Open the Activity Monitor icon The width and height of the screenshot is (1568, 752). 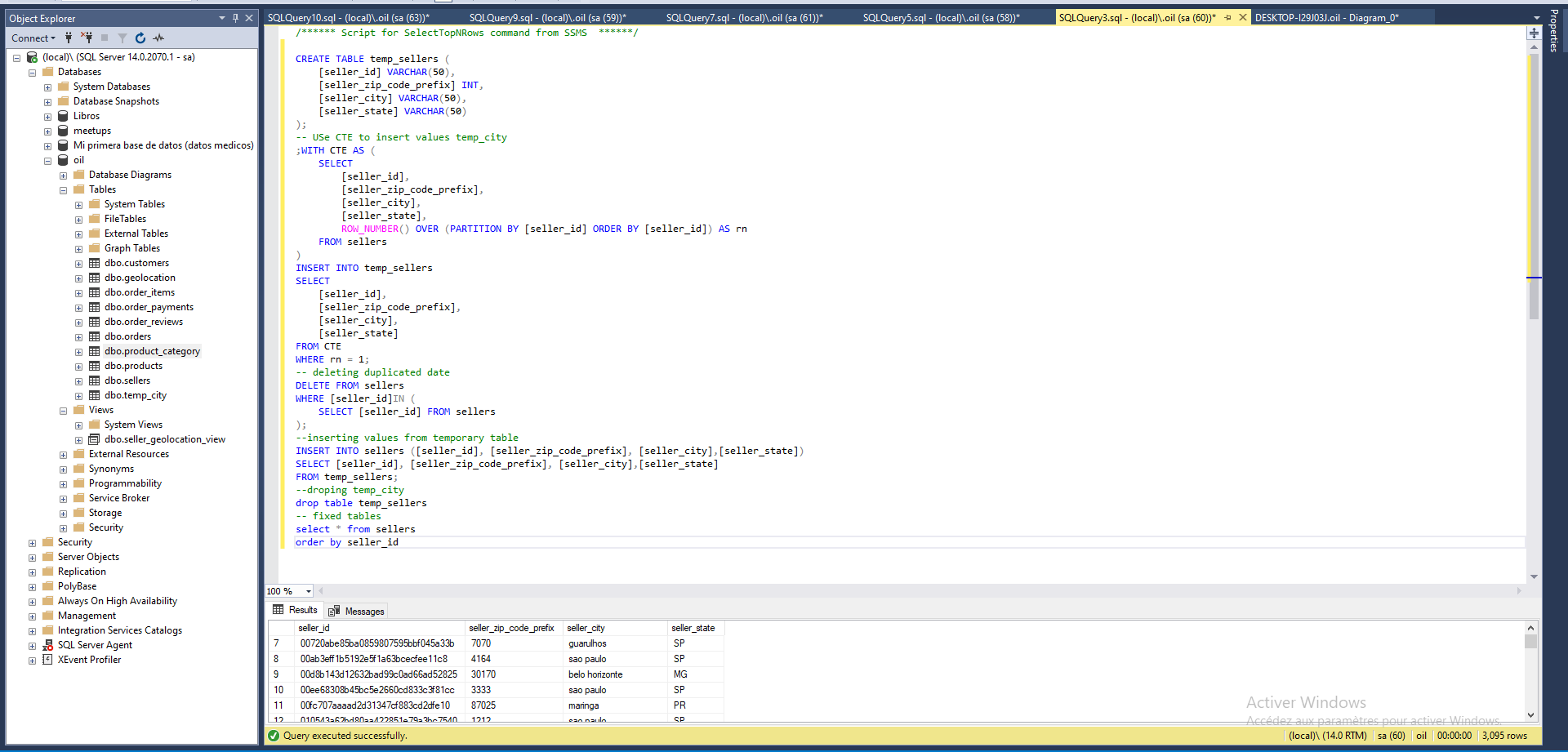click(x=158, y=38)
